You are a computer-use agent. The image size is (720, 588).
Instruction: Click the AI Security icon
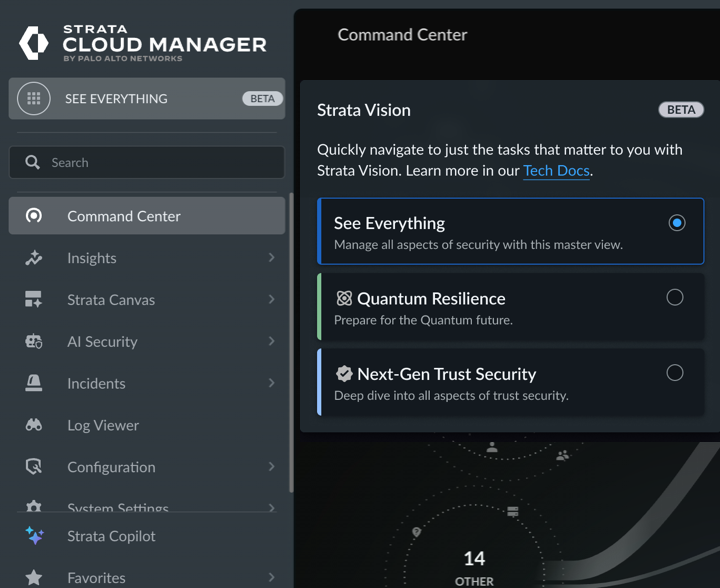pos(34,342)
